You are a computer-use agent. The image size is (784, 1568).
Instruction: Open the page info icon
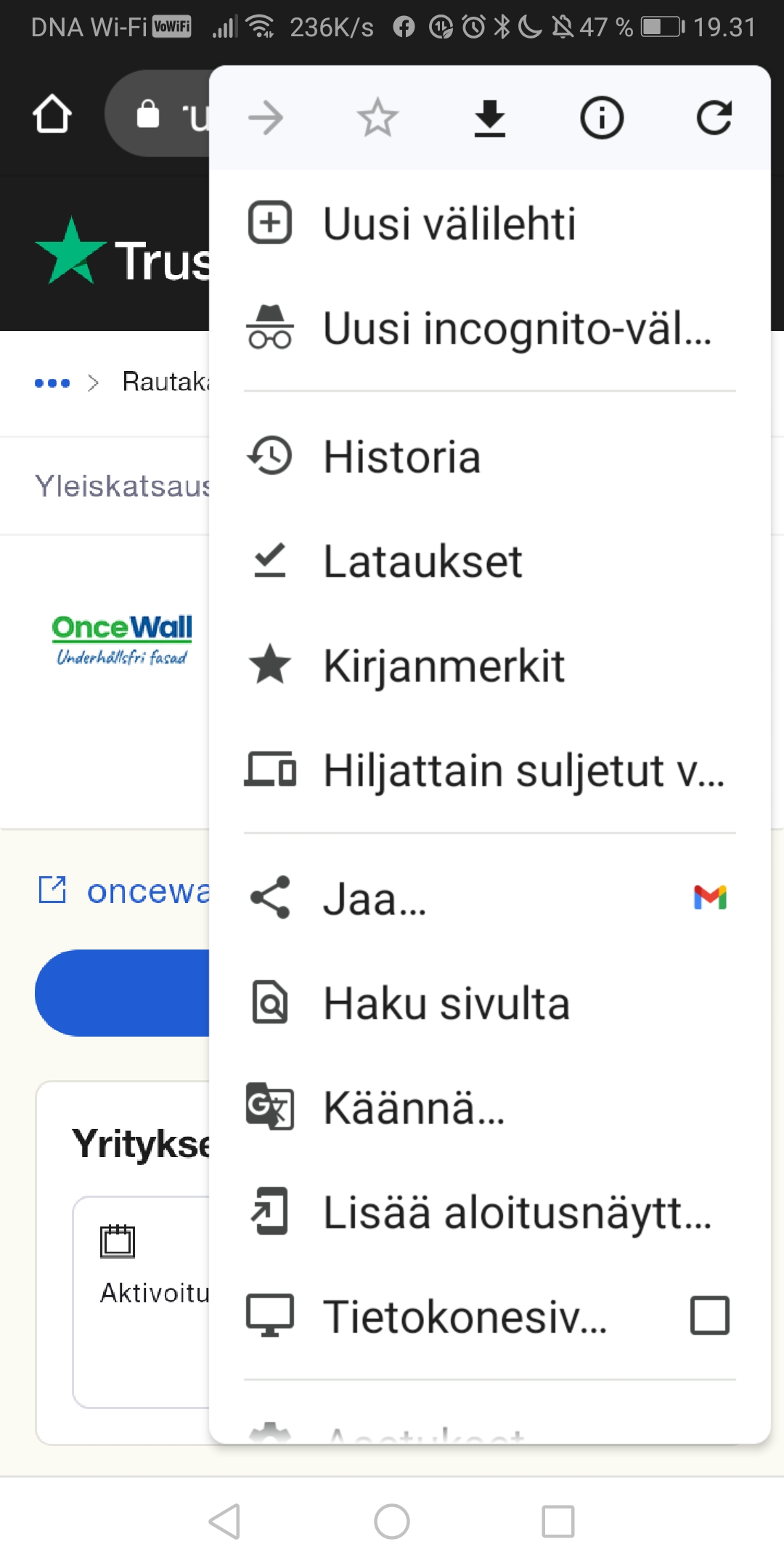(602, 118)
